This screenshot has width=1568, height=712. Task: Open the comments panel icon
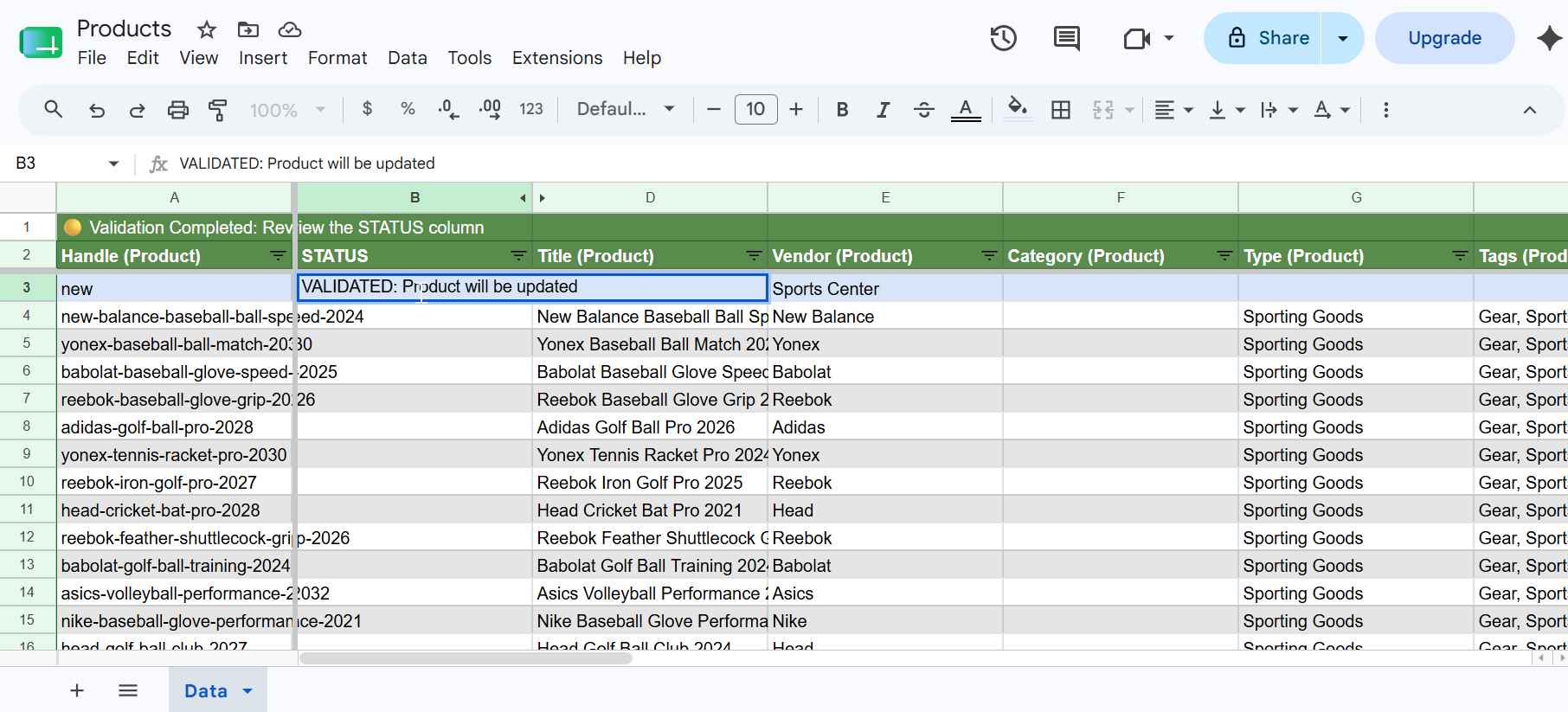click(x=1067, y=38)
